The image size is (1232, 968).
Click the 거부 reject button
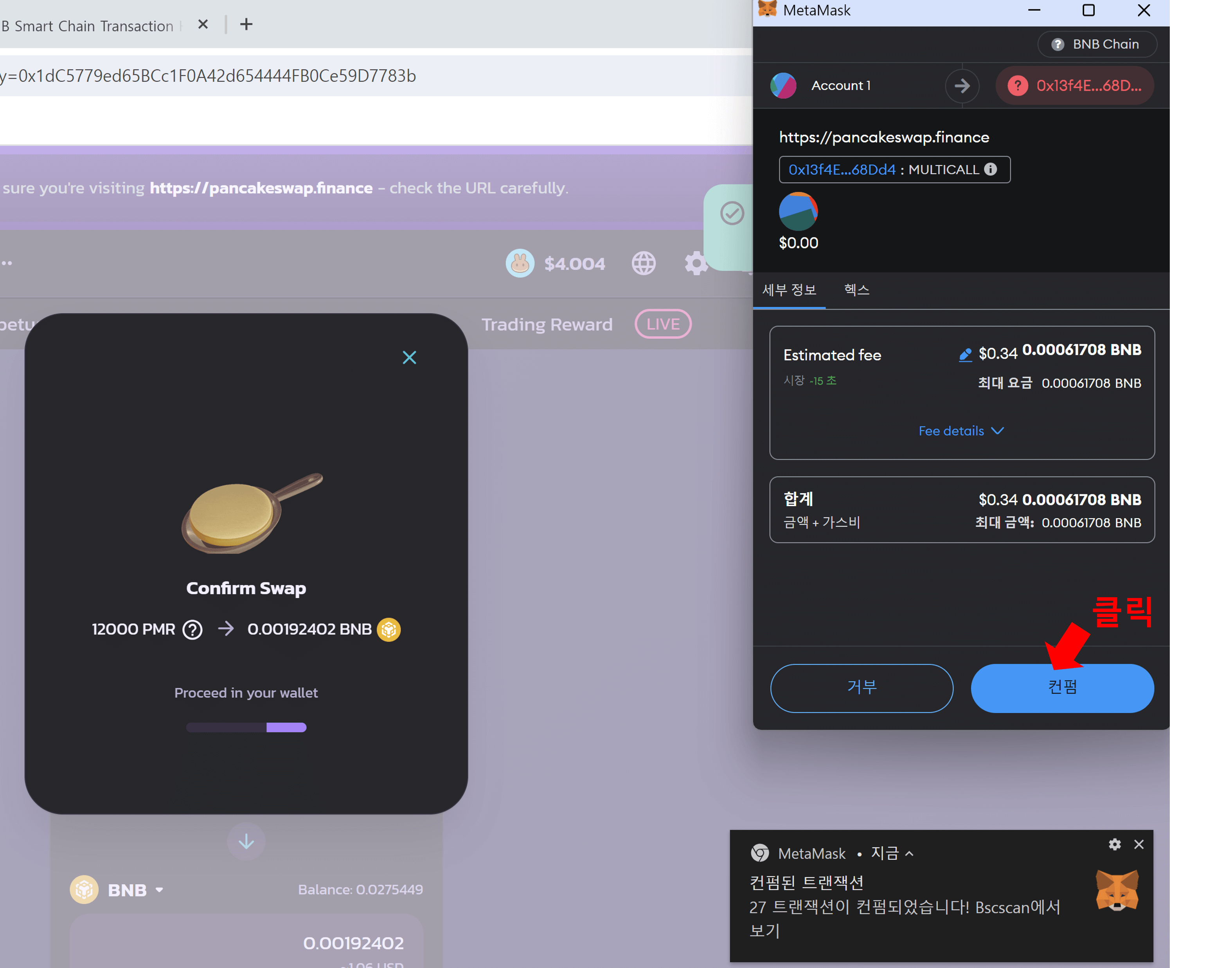click(x=861, y=688)
